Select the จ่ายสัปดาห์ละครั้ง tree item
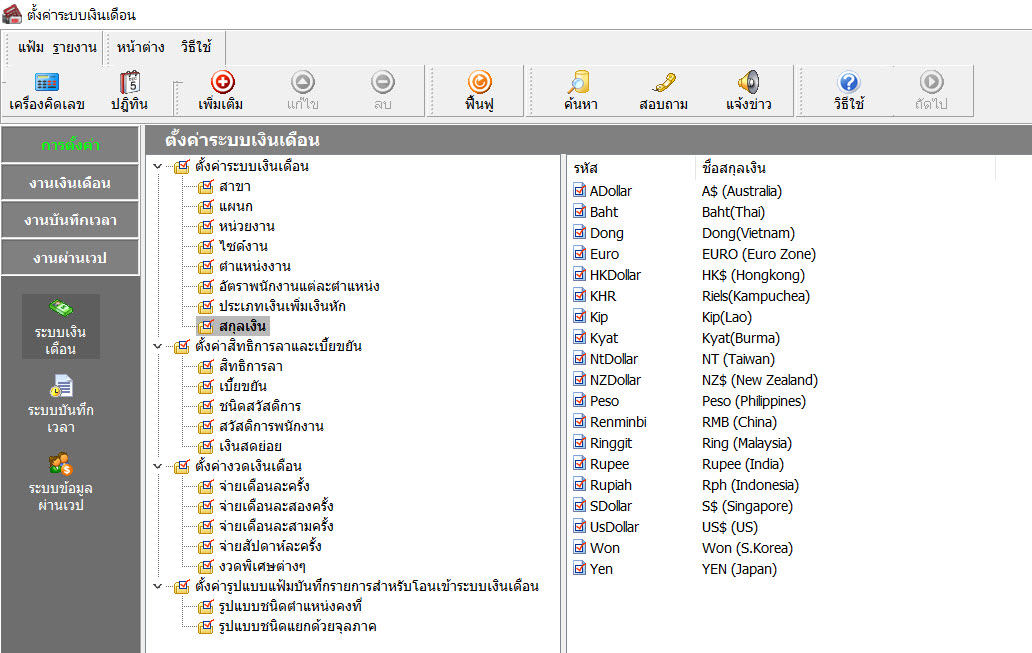 coord(270,546)
